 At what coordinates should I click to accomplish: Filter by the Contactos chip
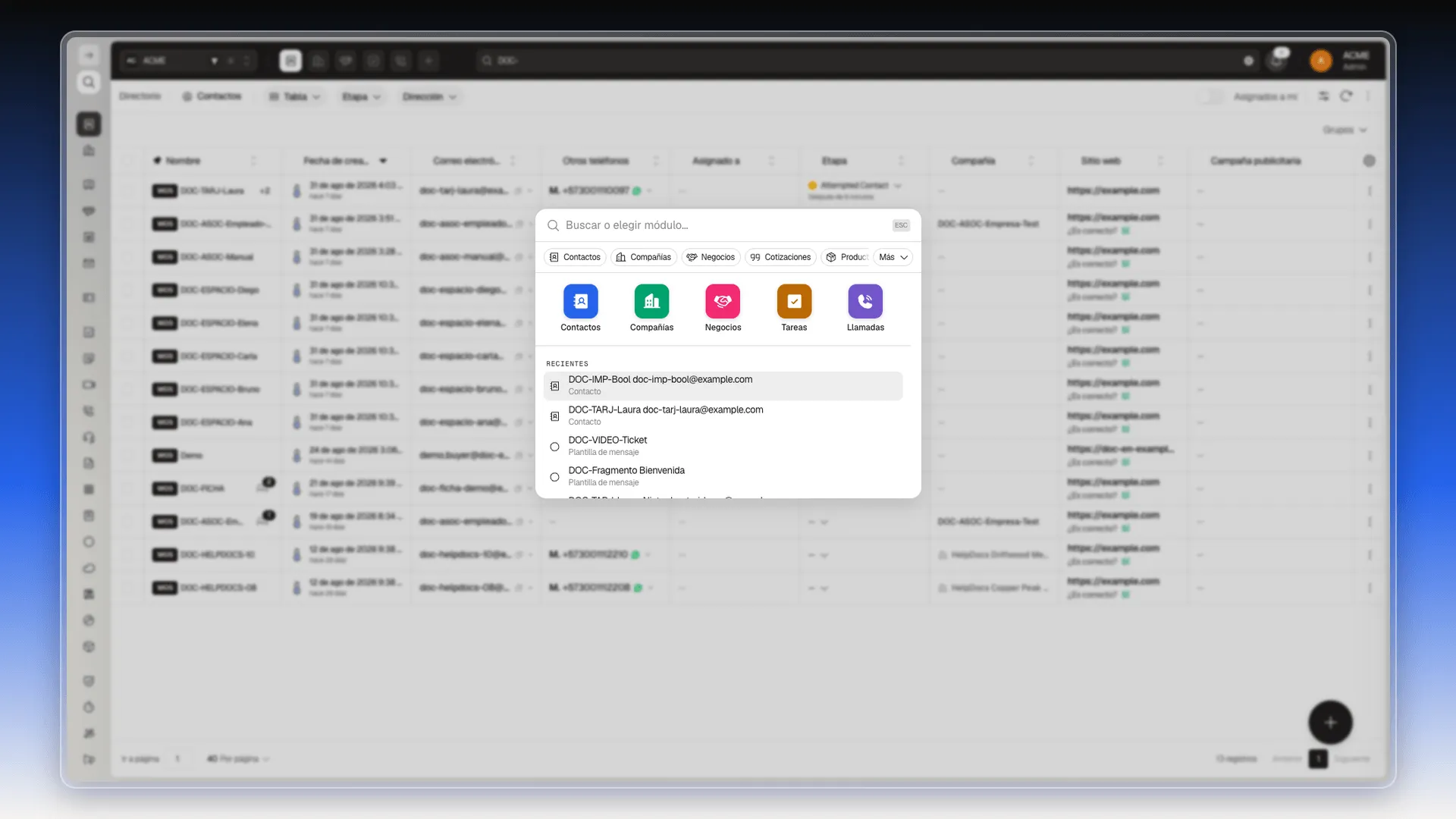click(575, 257)
